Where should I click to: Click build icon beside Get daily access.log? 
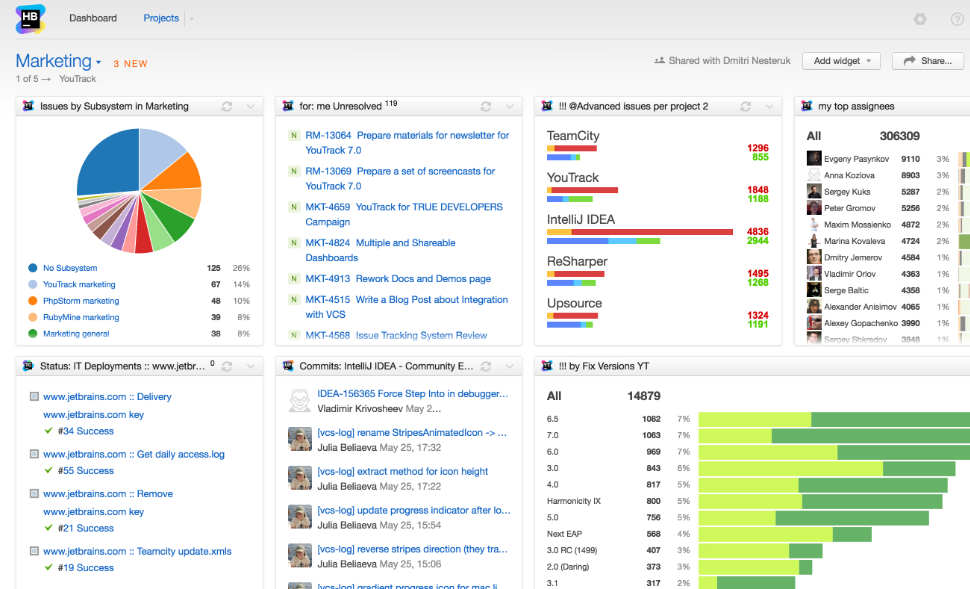click(34, 454)
